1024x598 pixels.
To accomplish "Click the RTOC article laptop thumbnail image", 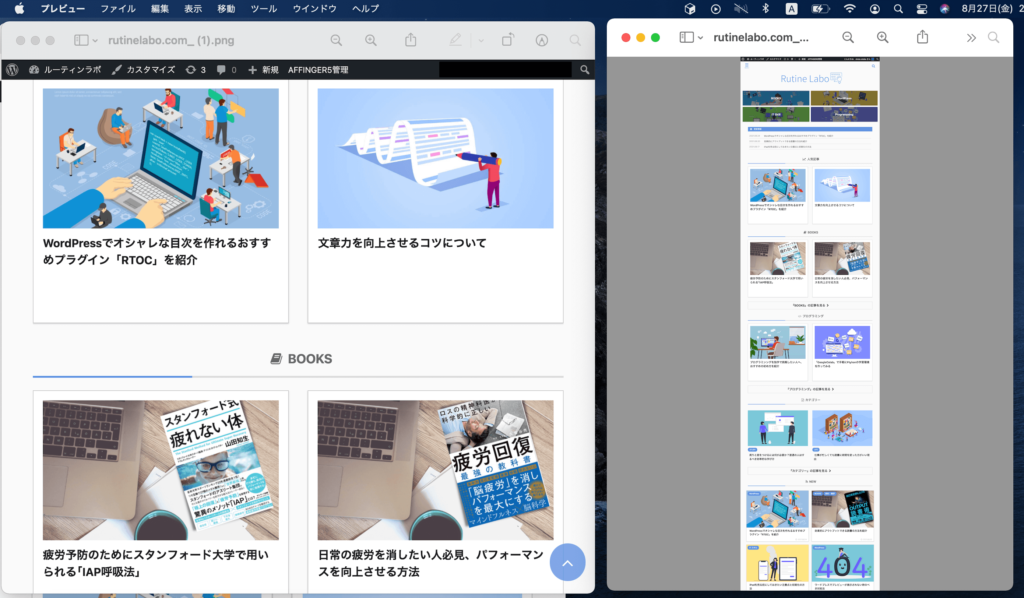I will [160, 158].
